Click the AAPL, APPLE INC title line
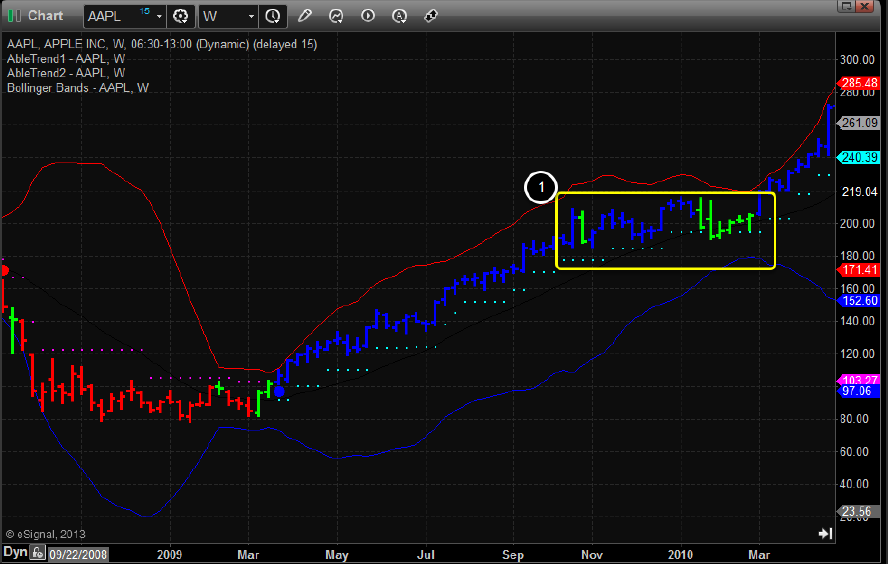The width and height of the screenshot is (888, 564). pyautogui.click(x=161, y=44)
